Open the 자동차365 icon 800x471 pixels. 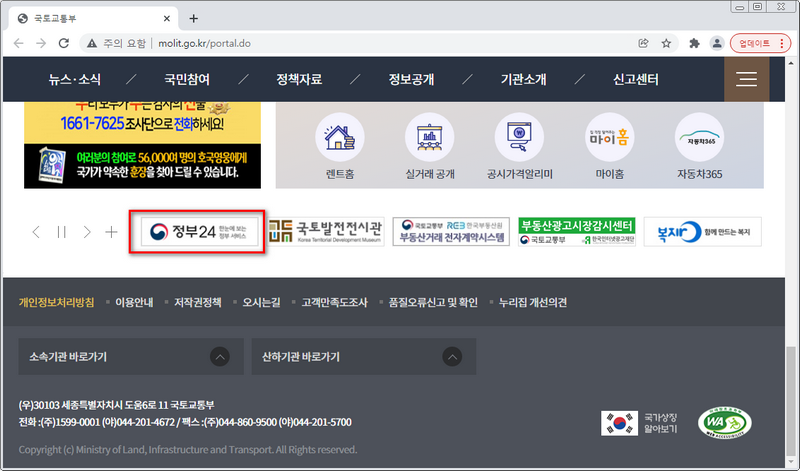[699, 137]
